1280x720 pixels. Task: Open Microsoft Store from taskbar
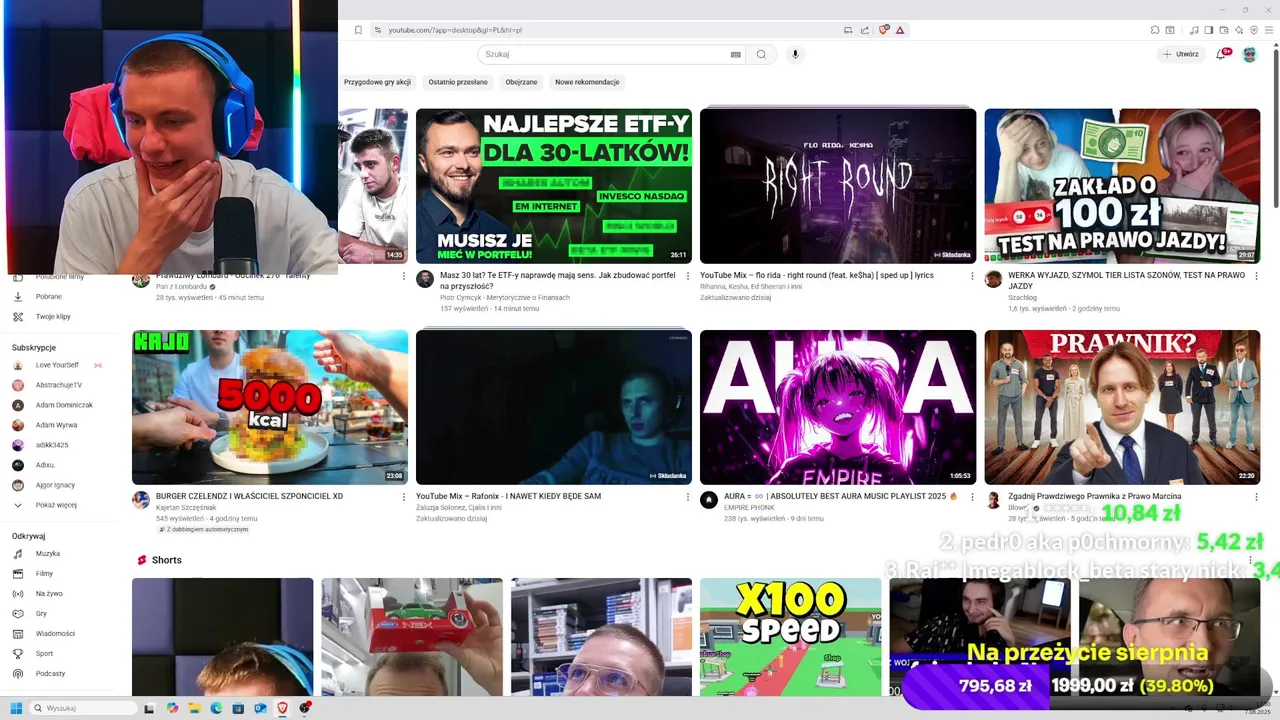coord(238,708)
